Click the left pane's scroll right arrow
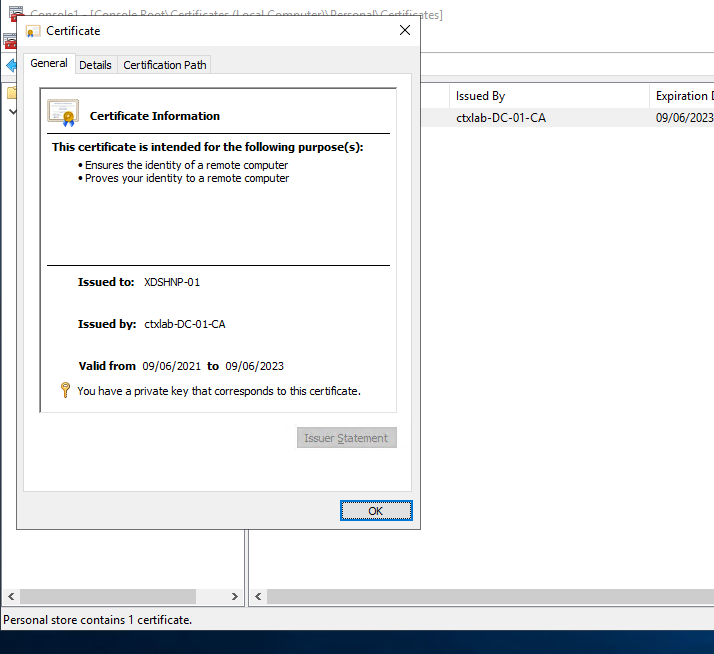The image size is (714, 654). coord(235,597)
